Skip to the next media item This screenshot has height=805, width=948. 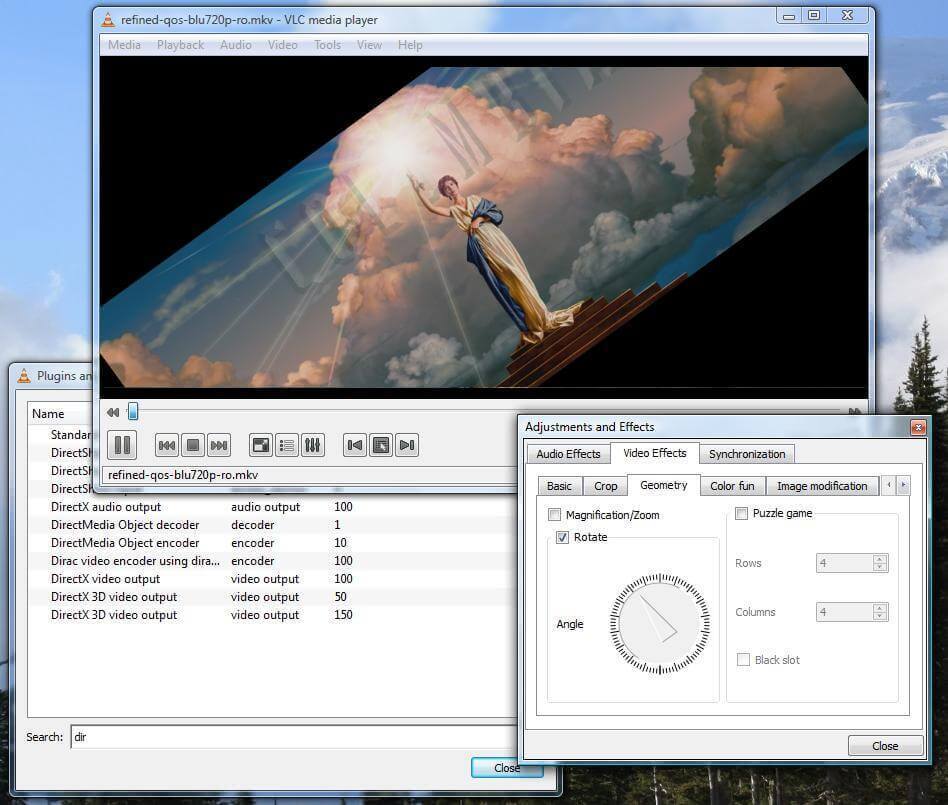tap(218, 445)
